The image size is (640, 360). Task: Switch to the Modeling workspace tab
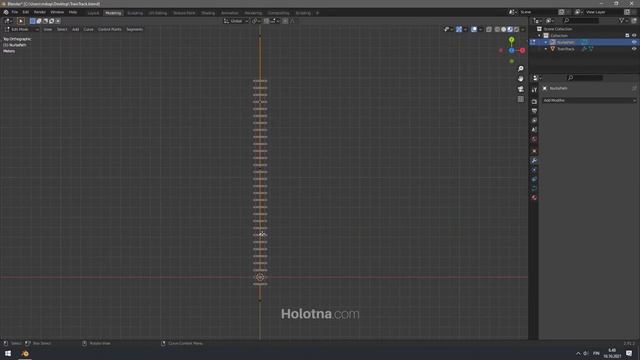113,13
